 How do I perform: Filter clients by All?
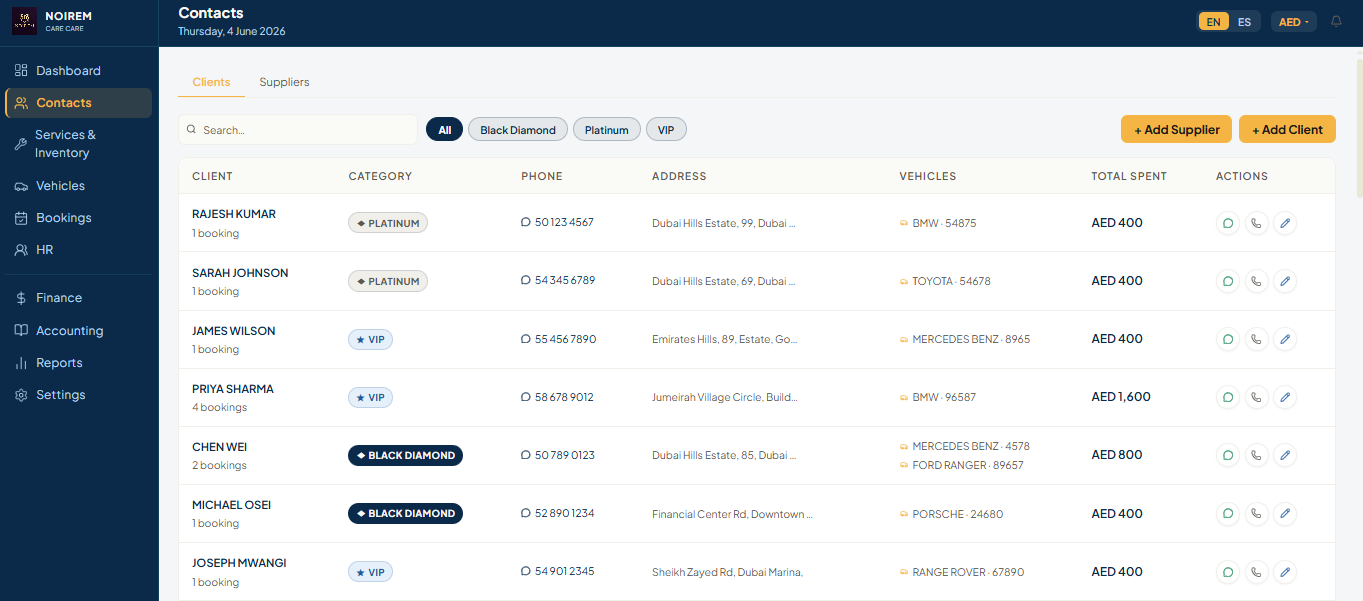tap(444, 130)
